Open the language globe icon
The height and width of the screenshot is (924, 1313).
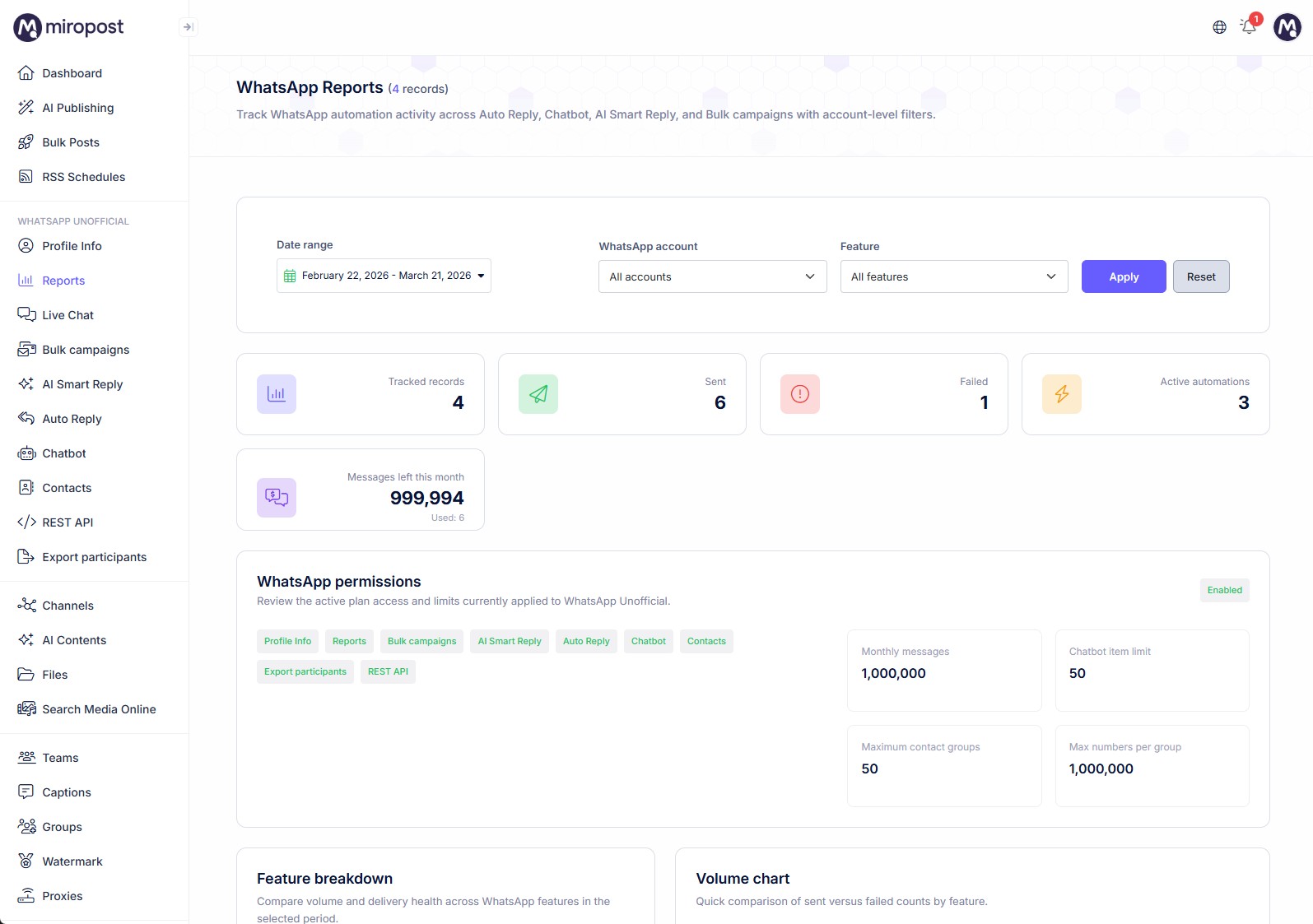tap(1219, 27)
